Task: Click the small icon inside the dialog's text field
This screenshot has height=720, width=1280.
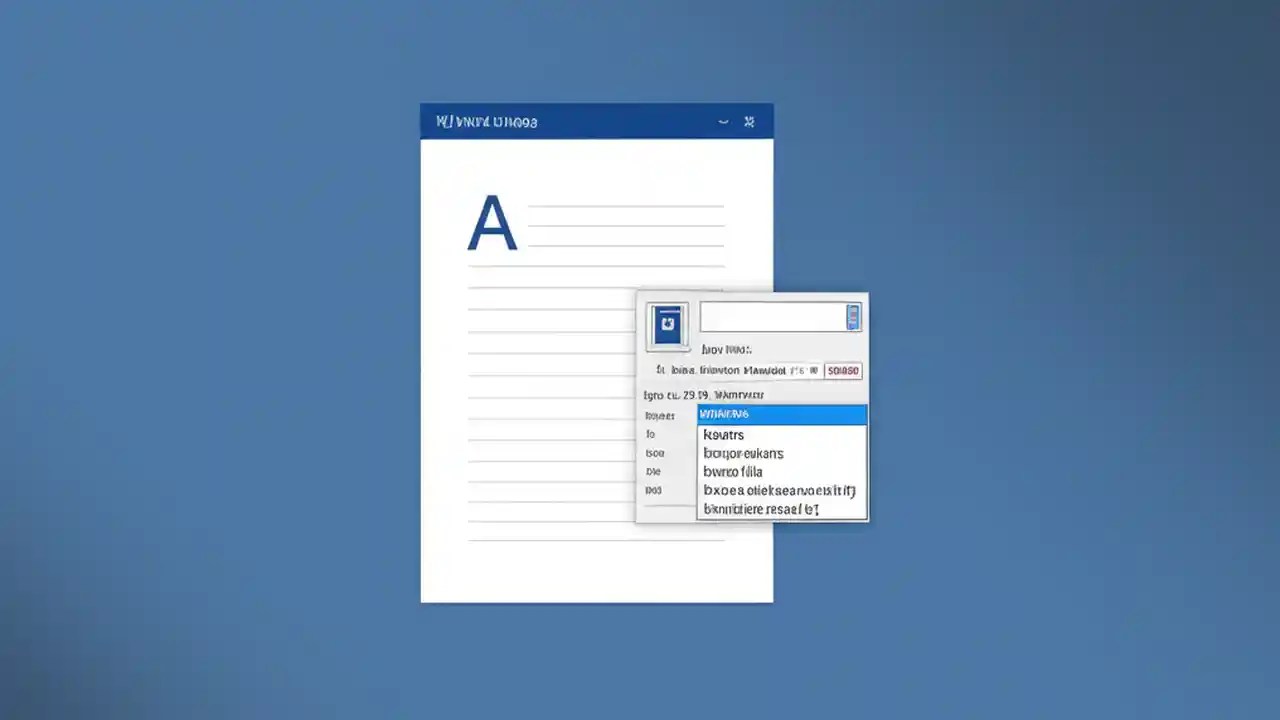Action: [852, 317]
